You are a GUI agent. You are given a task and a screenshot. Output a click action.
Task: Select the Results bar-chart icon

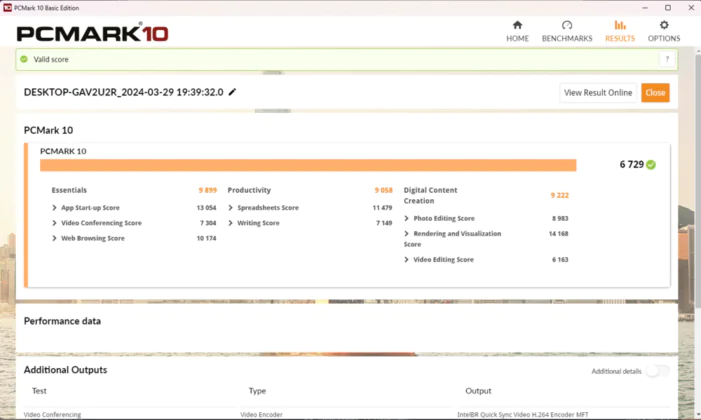620,25
